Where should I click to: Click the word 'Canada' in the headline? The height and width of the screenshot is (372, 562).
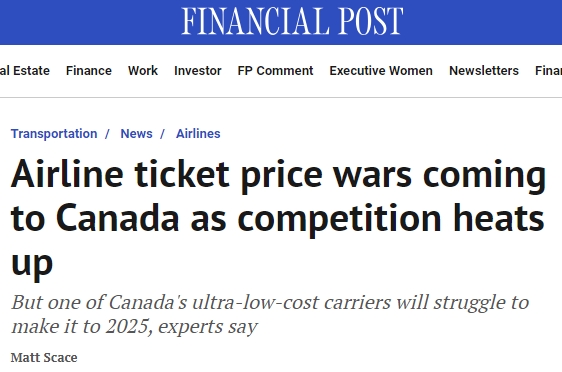[x=118, y=218]
